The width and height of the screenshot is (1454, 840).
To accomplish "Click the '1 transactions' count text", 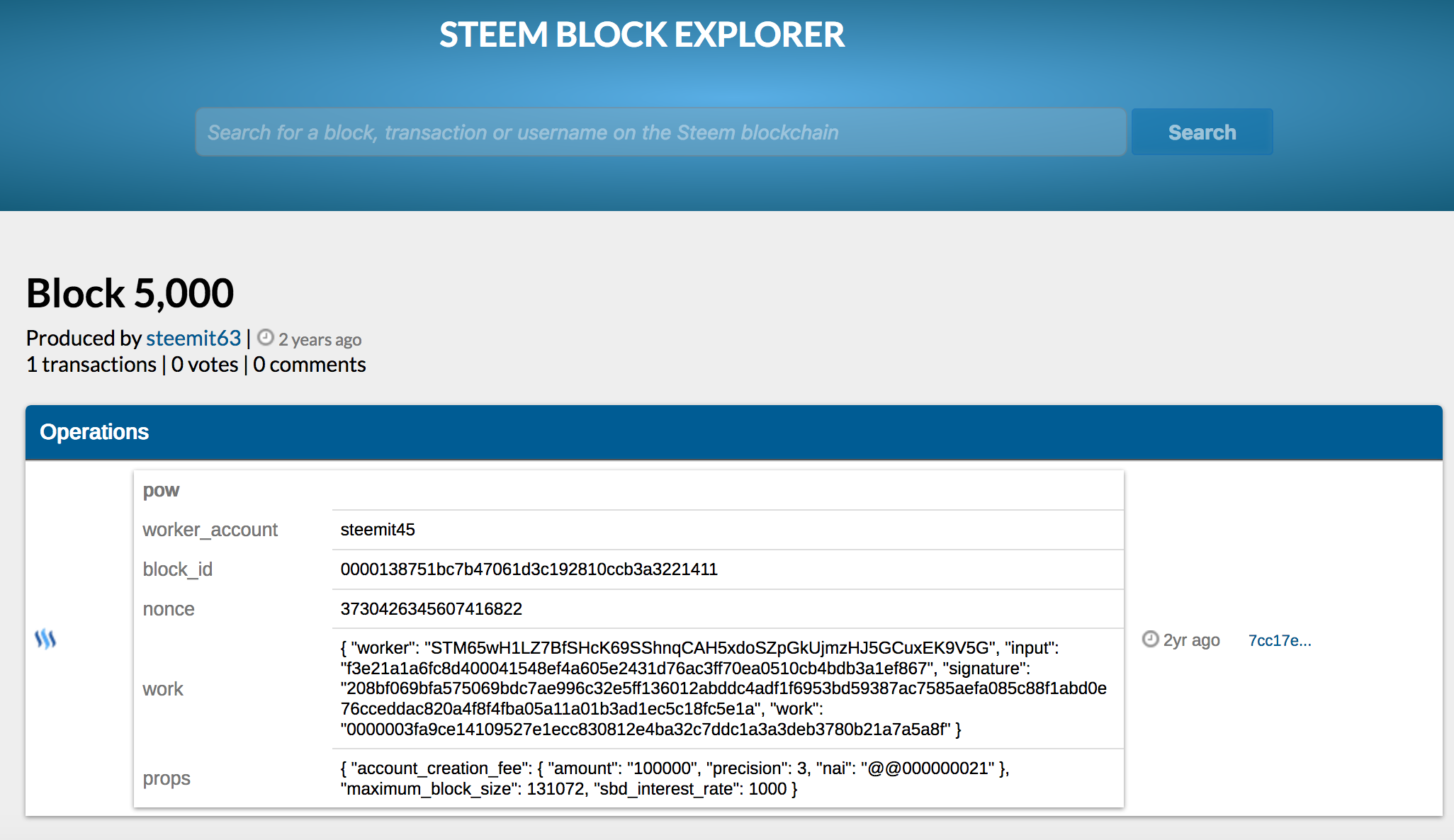I will tap(91, 365).
